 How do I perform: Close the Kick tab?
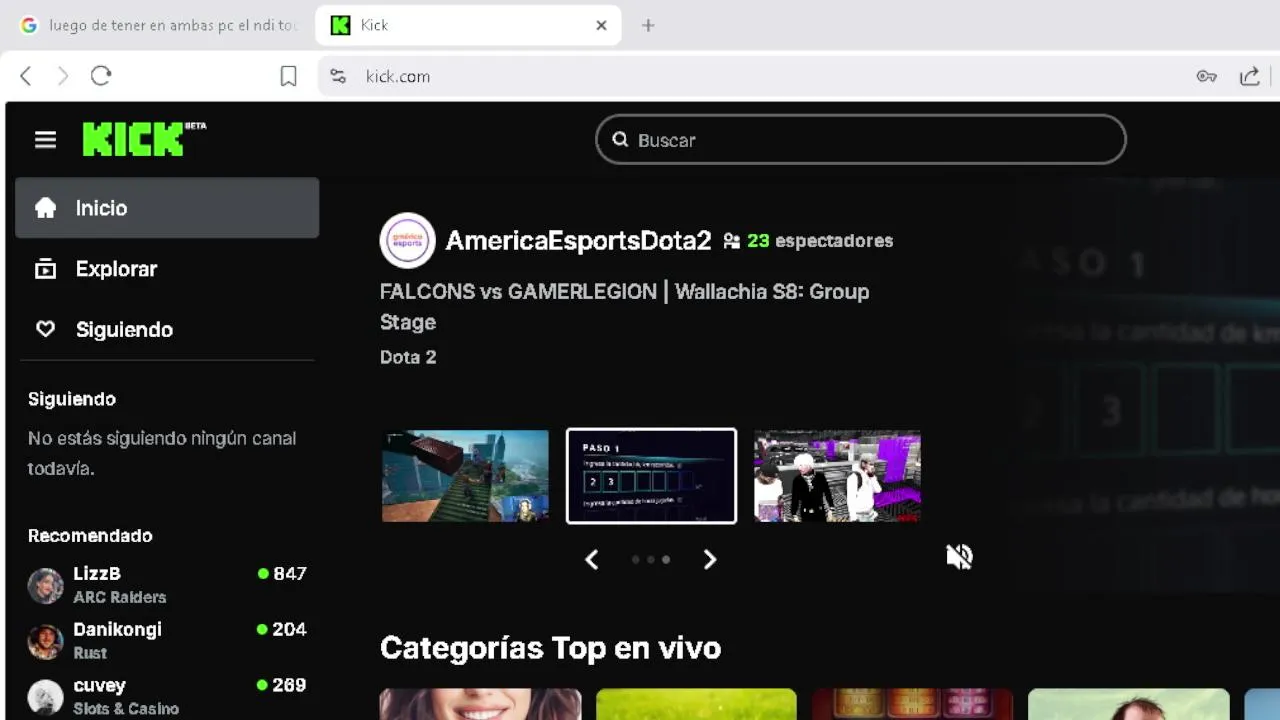601,25
